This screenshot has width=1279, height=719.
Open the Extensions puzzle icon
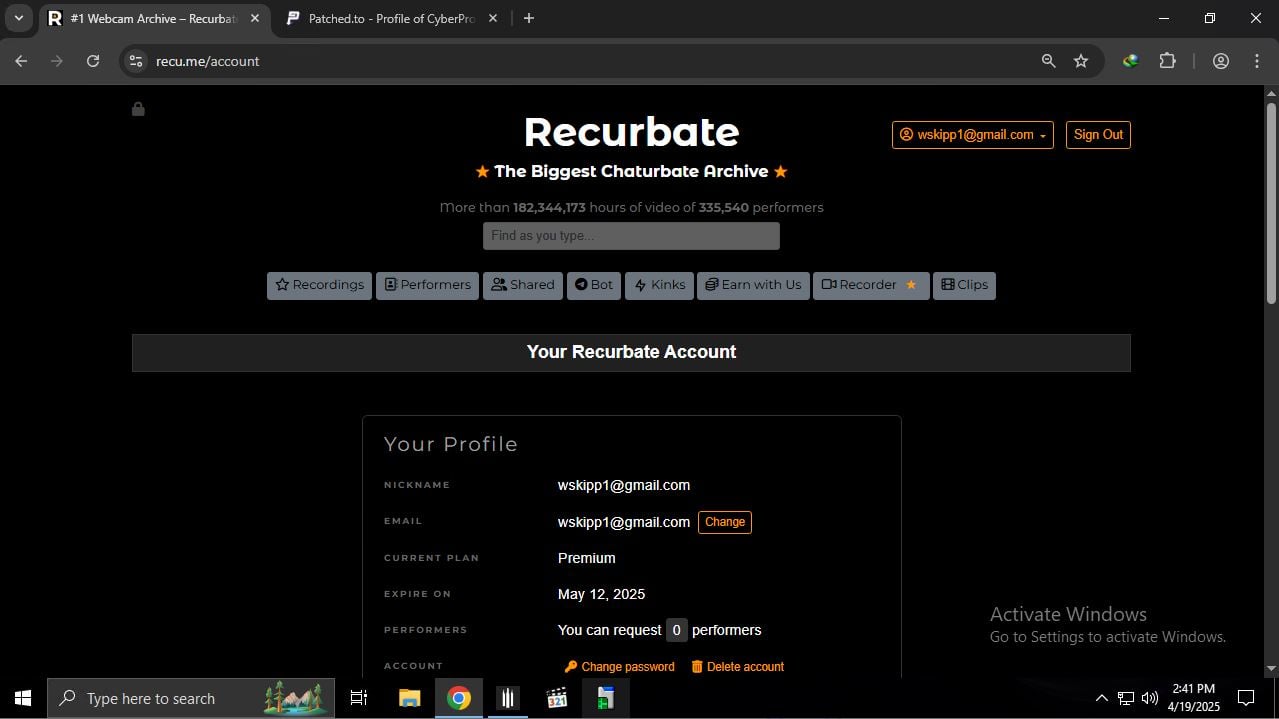1167,61
